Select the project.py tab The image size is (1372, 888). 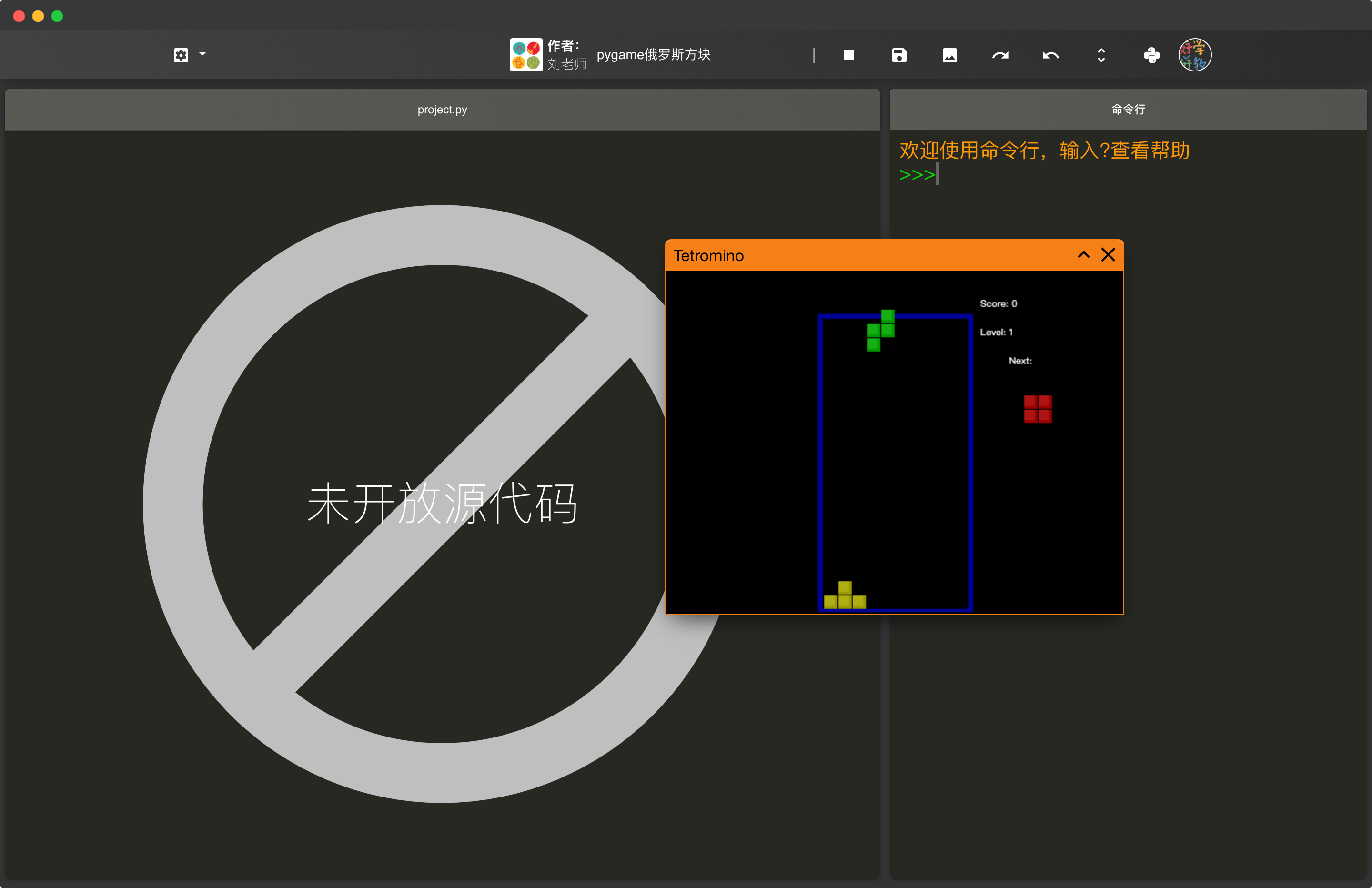click(x=442, y=110)
